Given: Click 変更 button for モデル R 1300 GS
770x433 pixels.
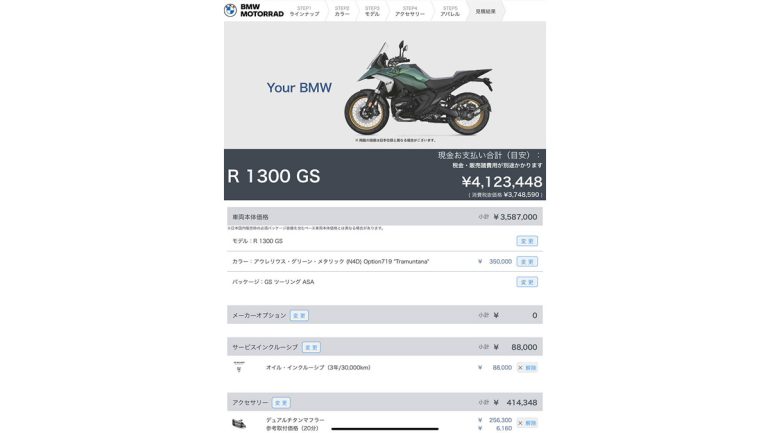Looking at the screenshot, I should 527,241.
